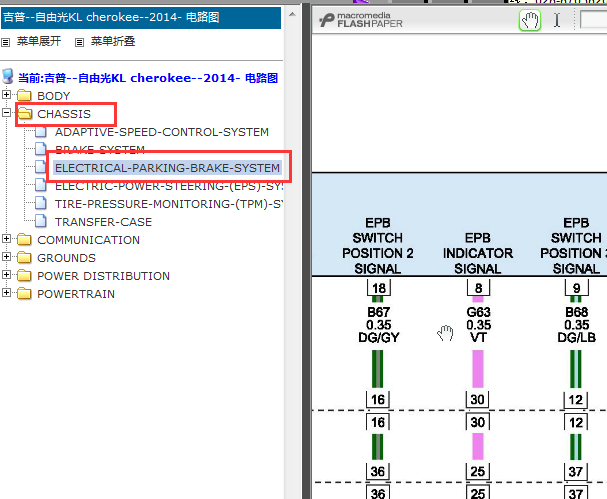Click EPB INDICATOR SIGNAL label
The width and height of the screenshot is (607, 499).
click(x=478, y=253)
